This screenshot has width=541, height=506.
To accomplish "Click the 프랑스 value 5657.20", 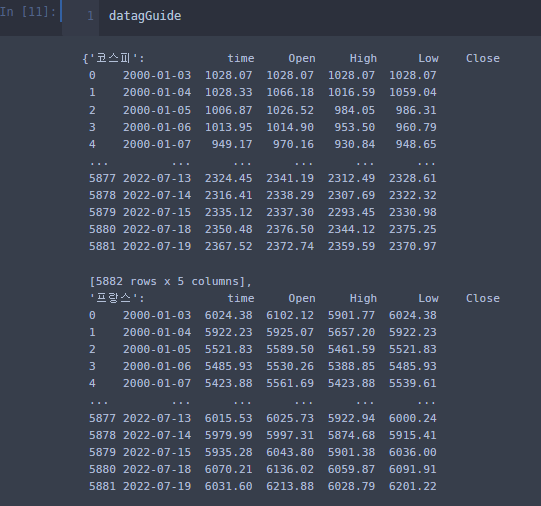I will [351, 332].
